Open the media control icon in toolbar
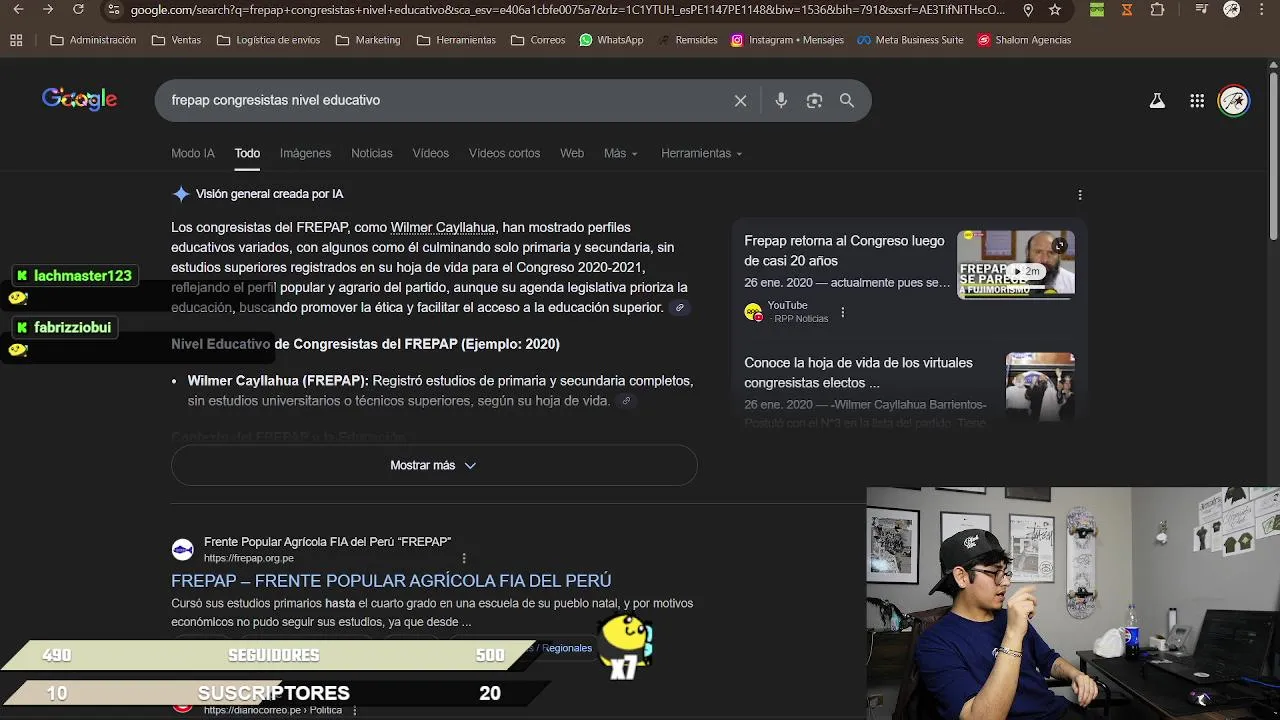Image resolution: width=1280 pixels, height=720 pixels. click(x=1202, y=10)
